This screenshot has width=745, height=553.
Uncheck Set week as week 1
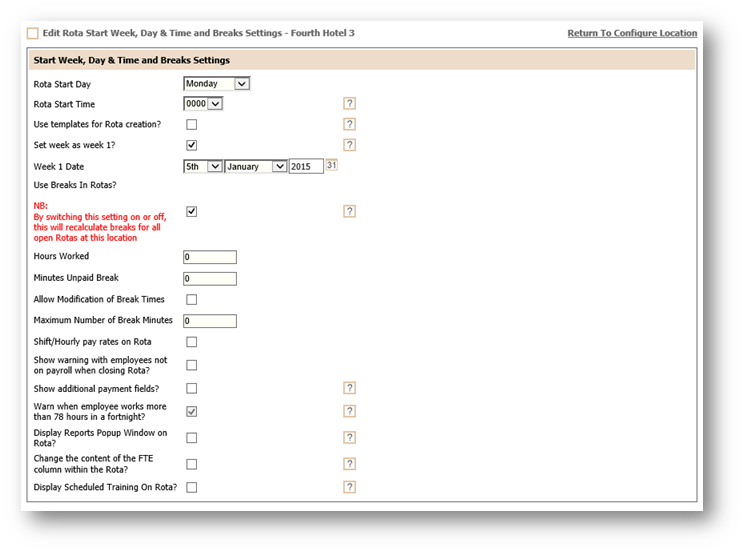(191, 145)
